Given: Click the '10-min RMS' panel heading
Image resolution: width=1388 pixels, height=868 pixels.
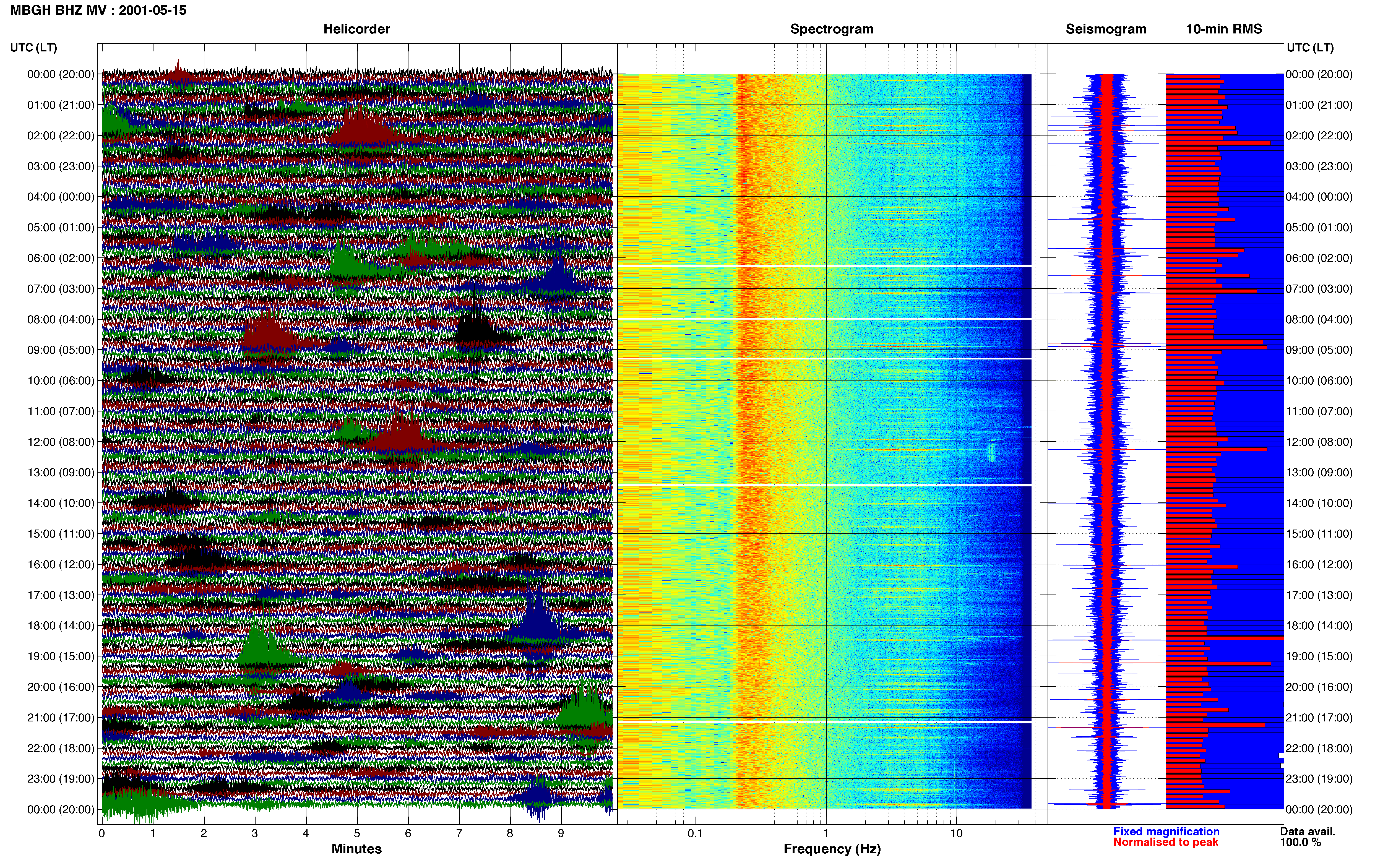Looking at the screenshot, I should [x=1224, y=29].
